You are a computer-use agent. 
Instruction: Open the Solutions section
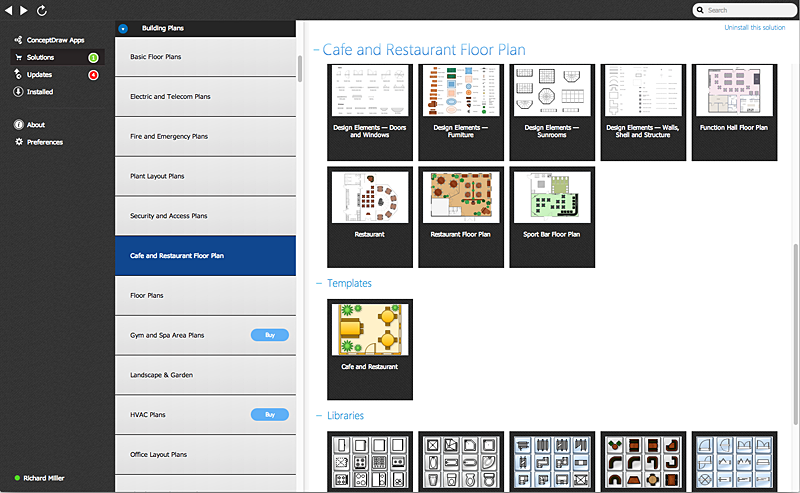coord(57,57)
